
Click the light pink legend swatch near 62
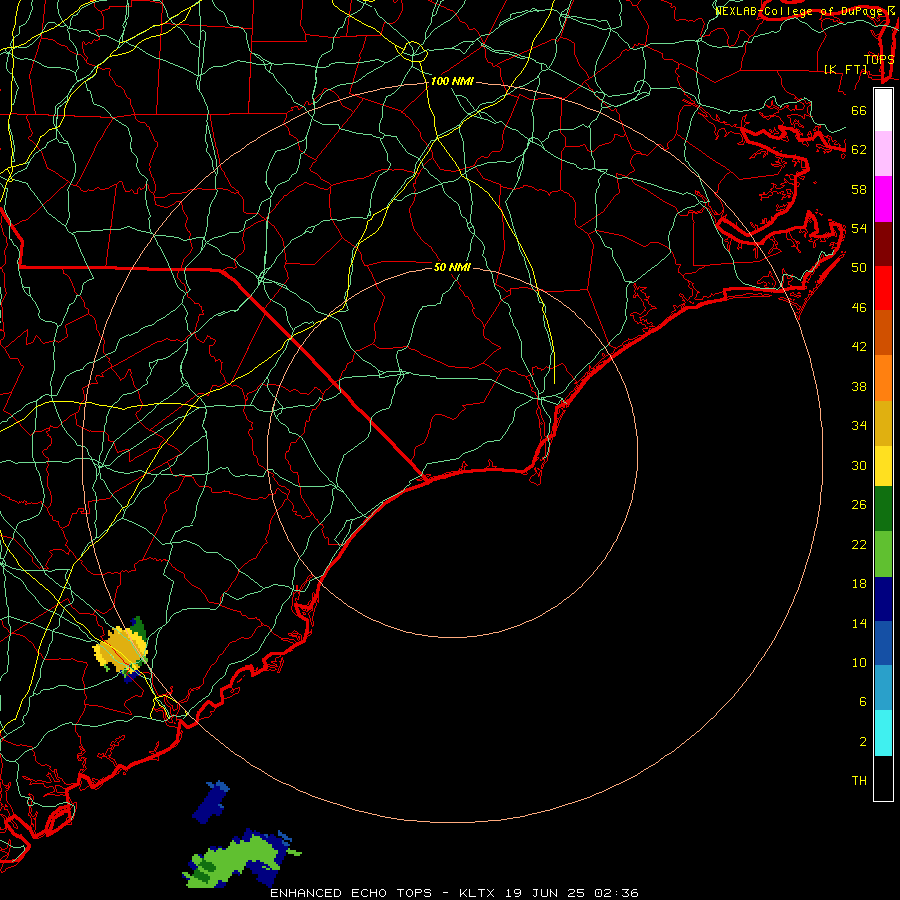click(x=883, y=154)
